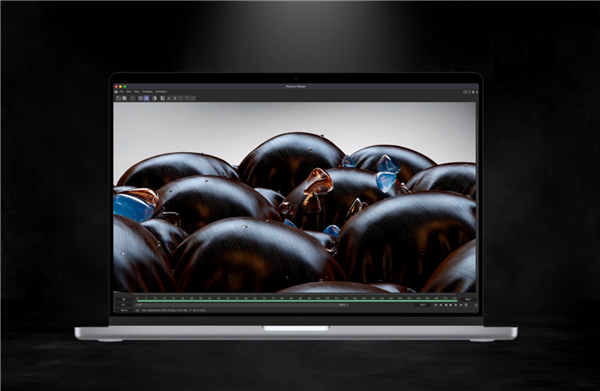Set compare point B

[x=175, y=98]
